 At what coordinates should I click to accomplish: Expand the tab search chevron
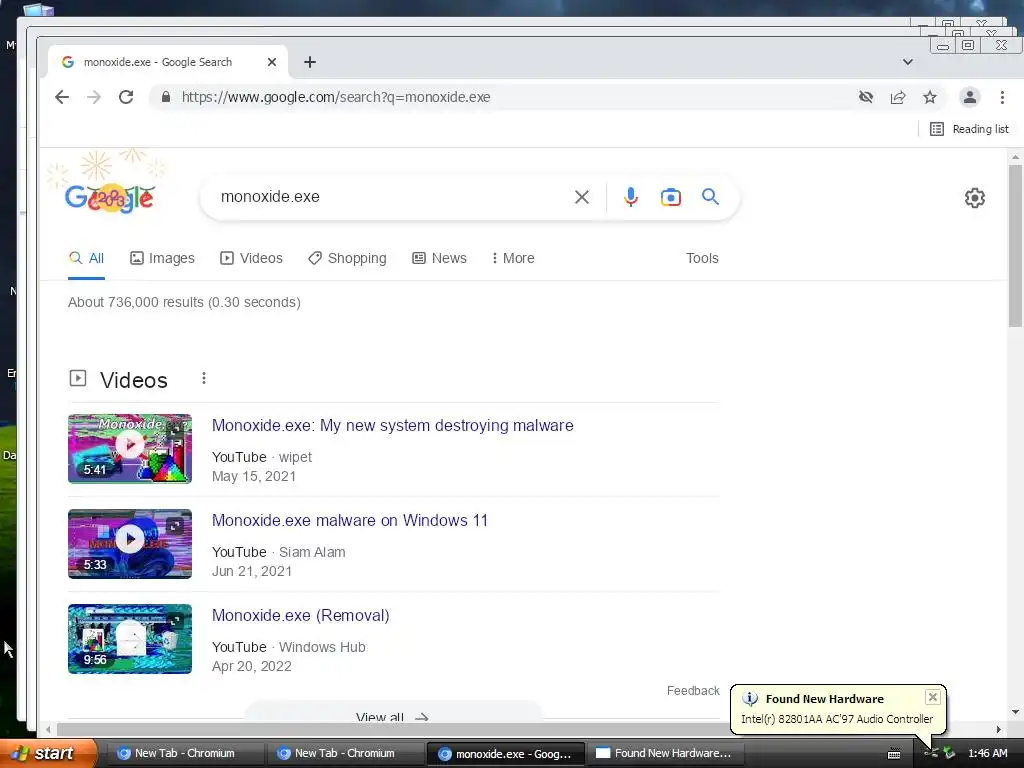[908, 62]
